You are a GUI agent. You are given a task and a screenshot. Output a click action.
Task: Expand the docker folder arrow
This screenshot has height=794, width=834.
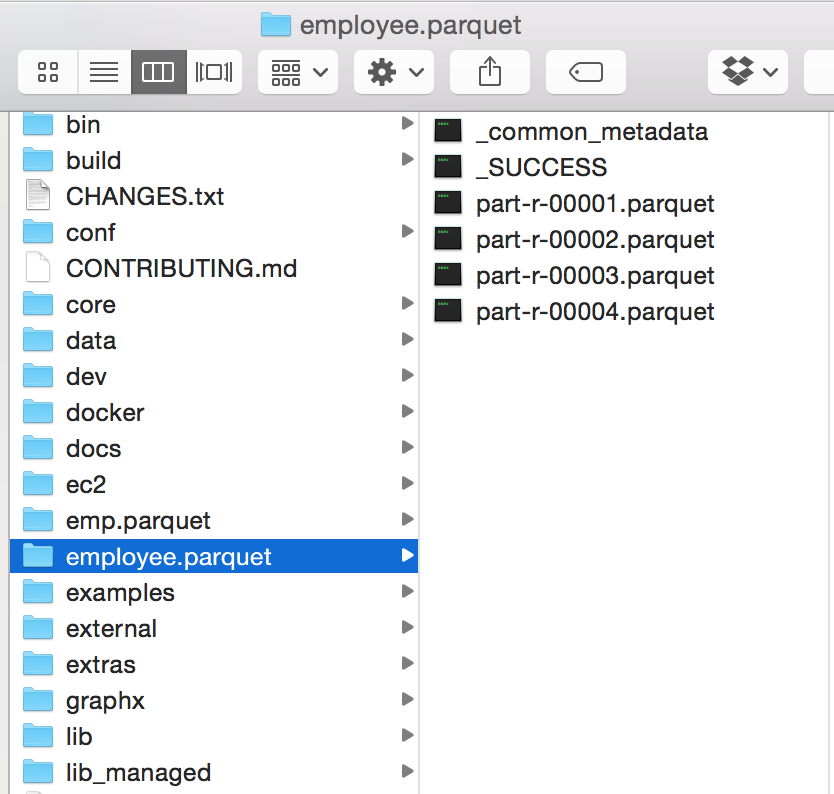click(x=407, y=411)
